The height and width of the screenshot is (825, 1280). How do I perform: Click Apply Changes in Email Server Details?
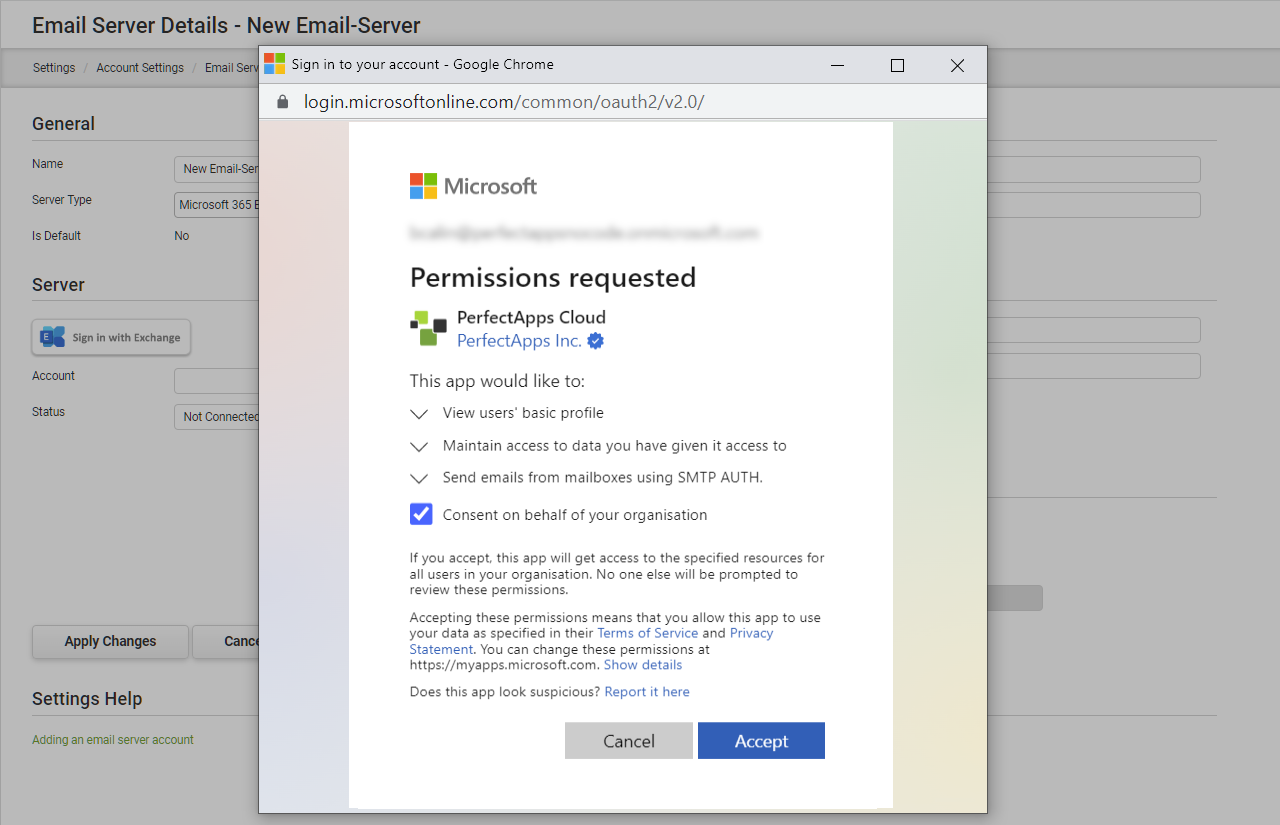coord(110,642)
